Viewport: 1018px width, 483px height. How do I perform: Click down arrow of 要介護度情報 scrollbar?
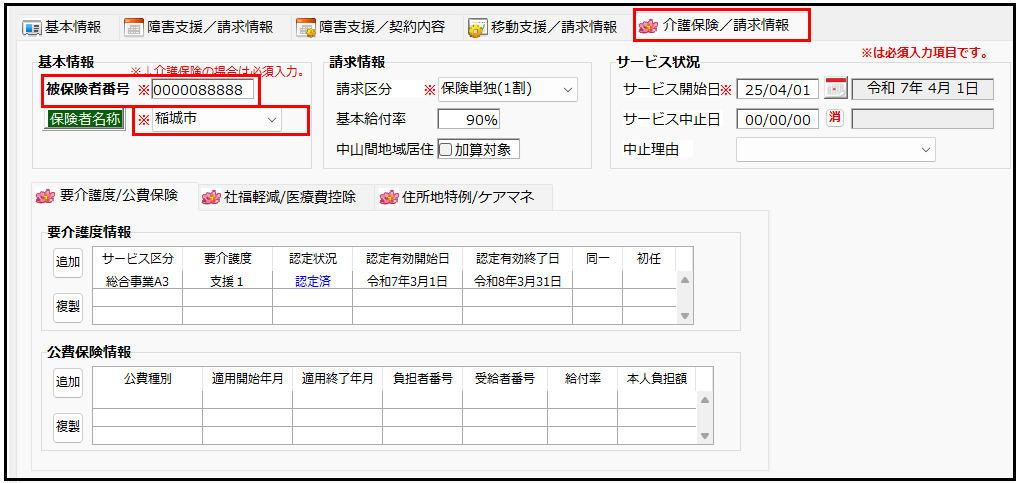tap(684, 316)
